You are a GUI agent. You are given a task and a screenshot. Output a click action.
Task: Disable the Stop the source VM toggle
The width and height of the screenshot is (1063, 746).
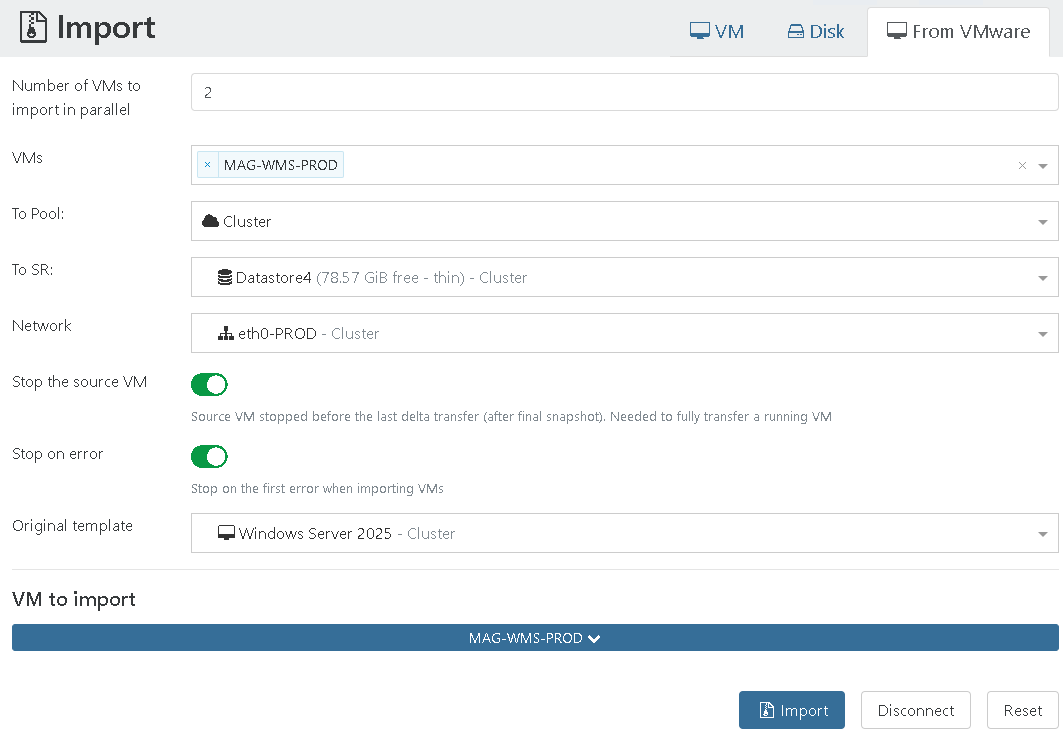click(x=209, y=385)
